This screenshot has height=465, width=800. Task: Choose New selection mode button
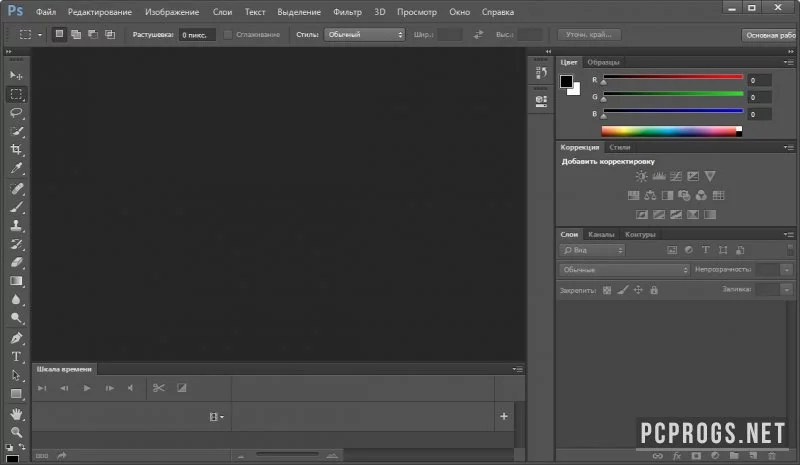point(59,34)
